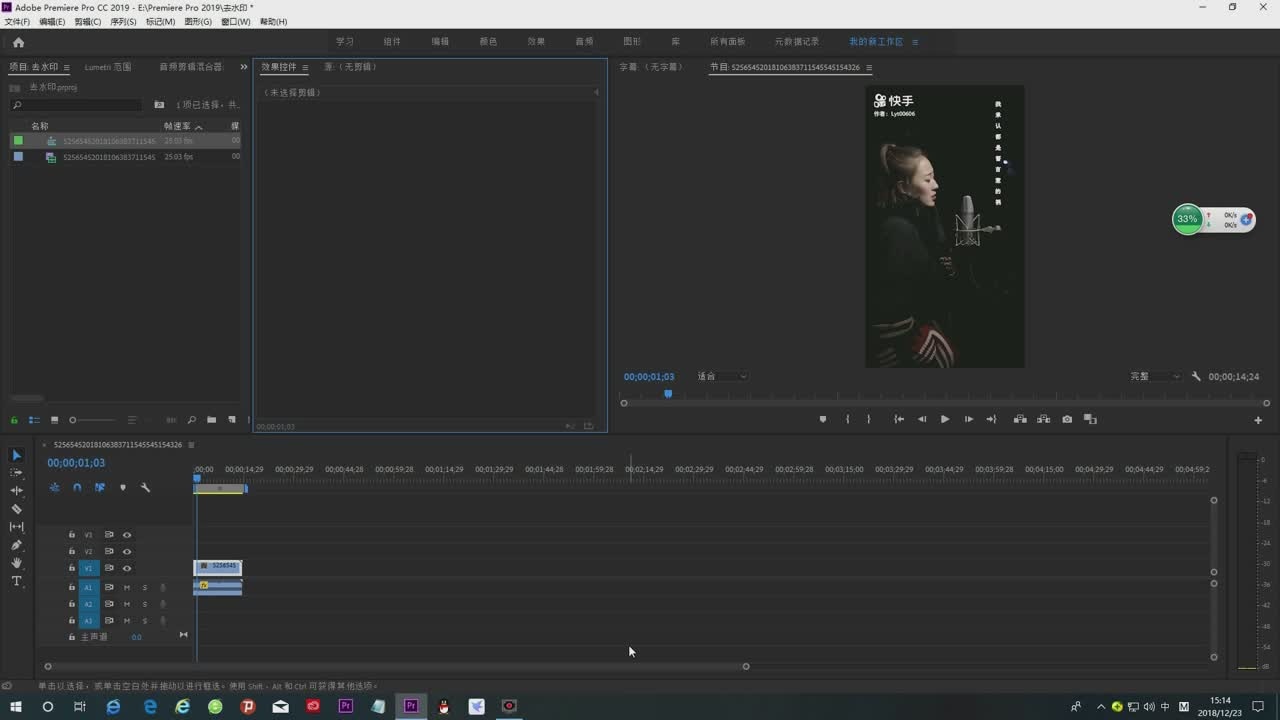
Task: Toggle project read-only lock in project panel
Action: [x=14, y=420]
